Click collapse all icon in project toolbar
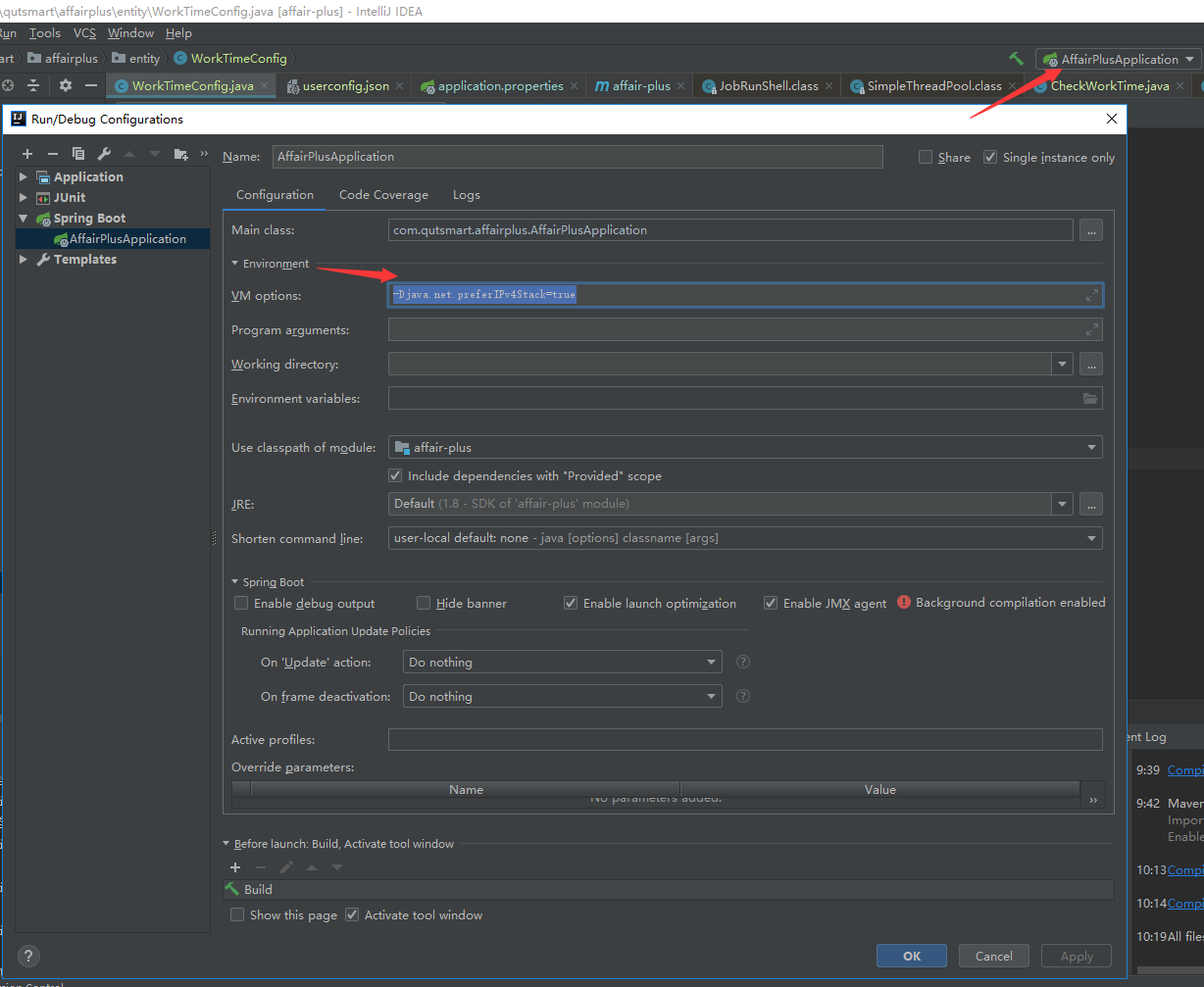This screenshot has width=1204, height=987. click(33, 85)
